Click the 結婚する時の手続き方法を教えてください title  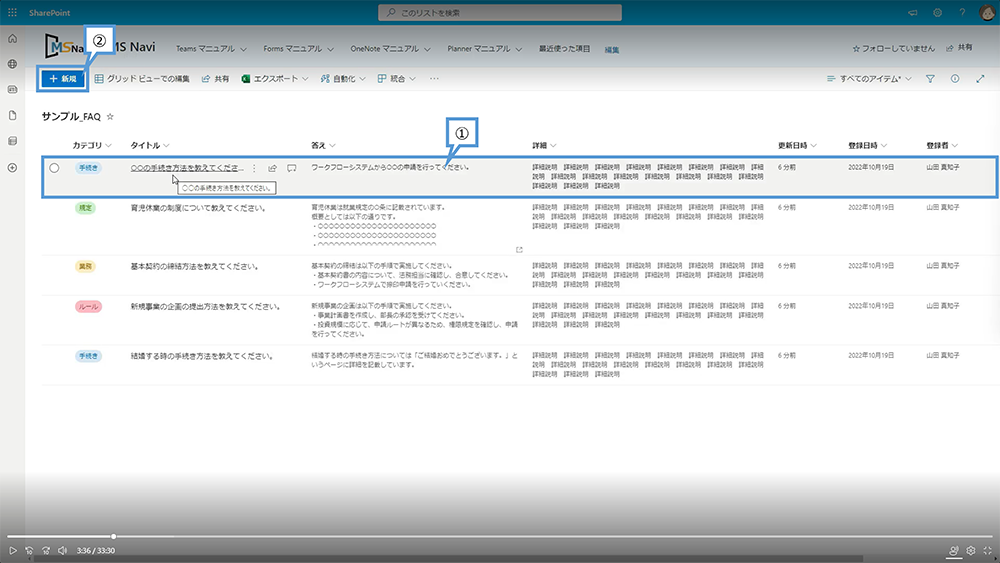click(202, 356)
